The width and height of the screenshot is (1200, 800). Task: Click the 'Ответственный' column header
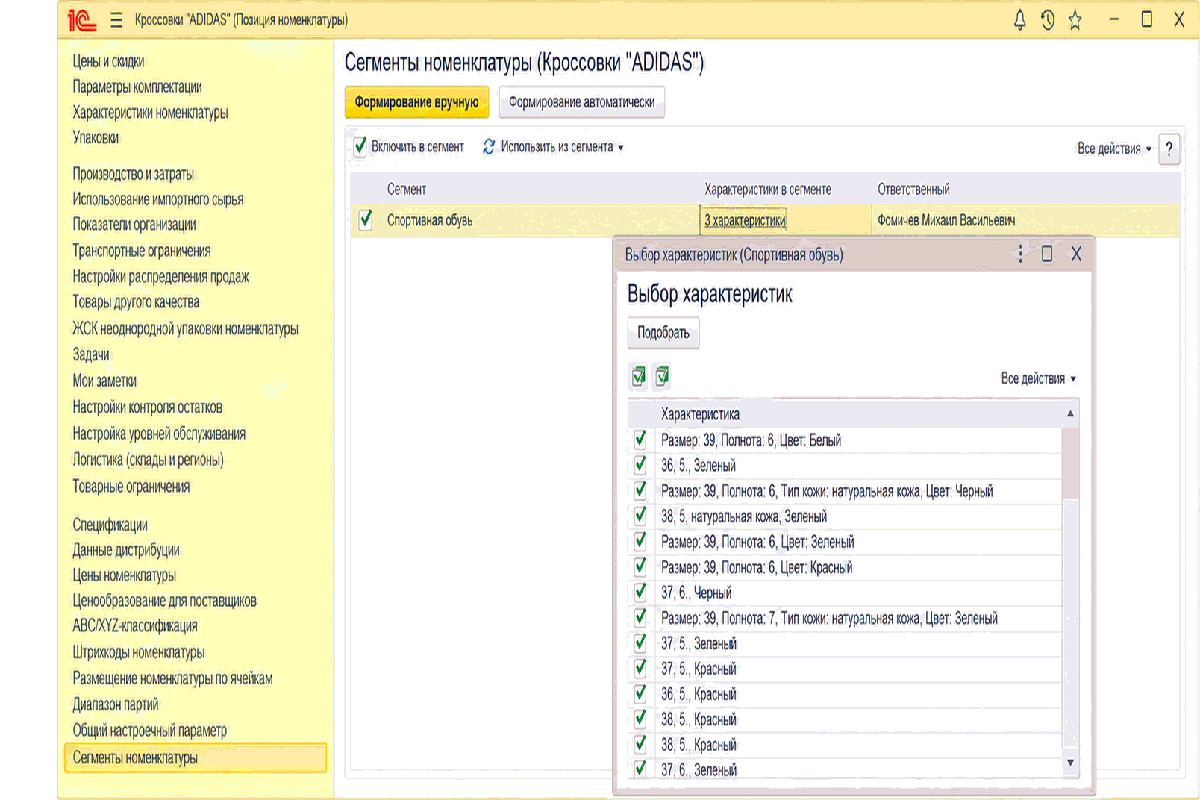[913, 189]
